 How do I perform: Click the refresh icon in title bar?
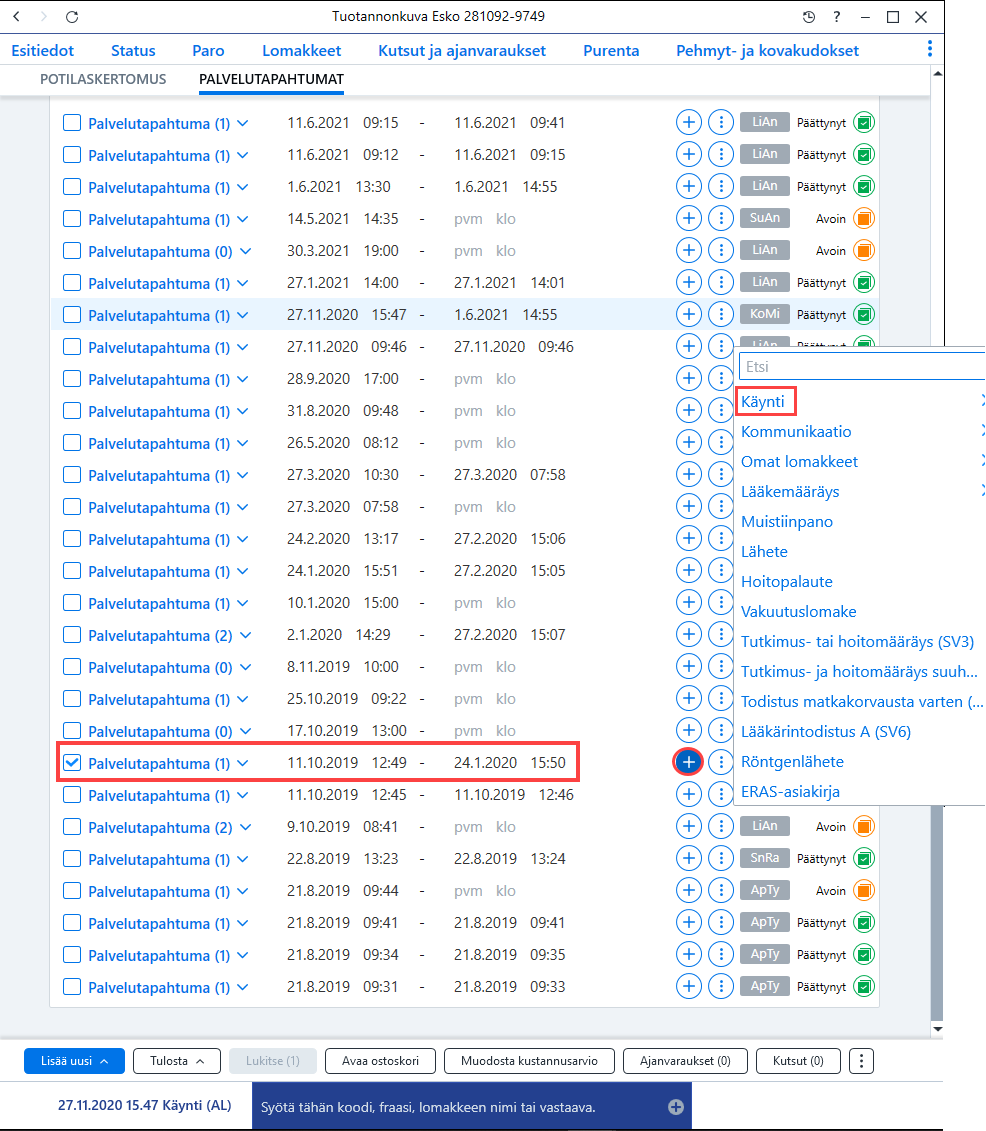71,17
